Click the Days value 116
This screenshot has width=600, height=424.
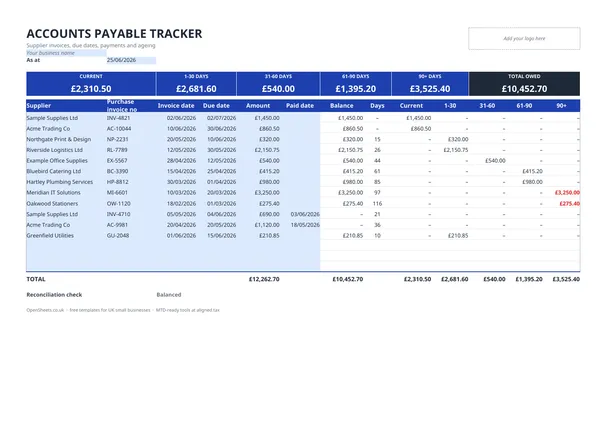[377, 204]
